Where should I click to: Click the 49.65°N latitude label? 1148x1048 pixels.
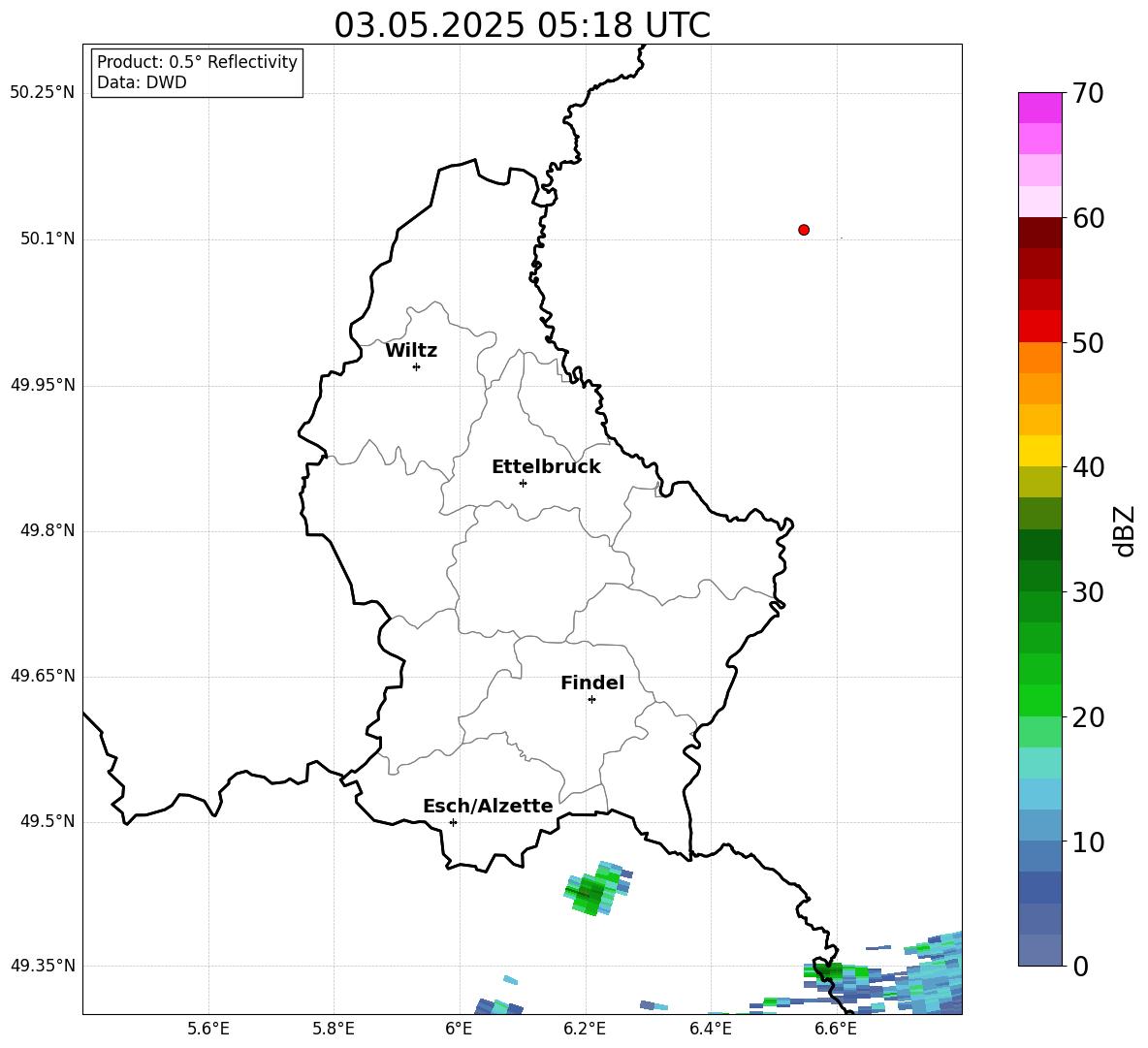pyautogui.click(x=43, y=676)
